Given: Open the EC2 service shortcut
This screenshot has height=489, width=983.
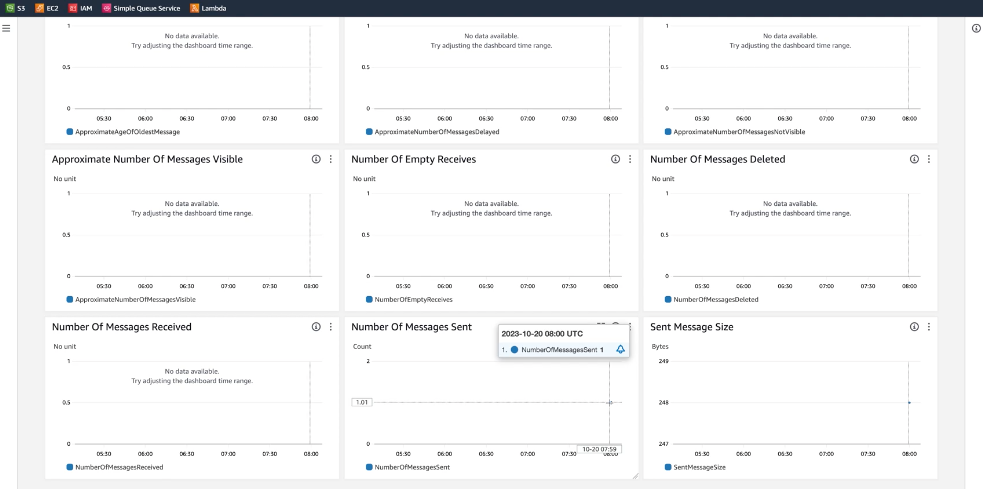Looking at the screenshot, I should click(48, 8).
